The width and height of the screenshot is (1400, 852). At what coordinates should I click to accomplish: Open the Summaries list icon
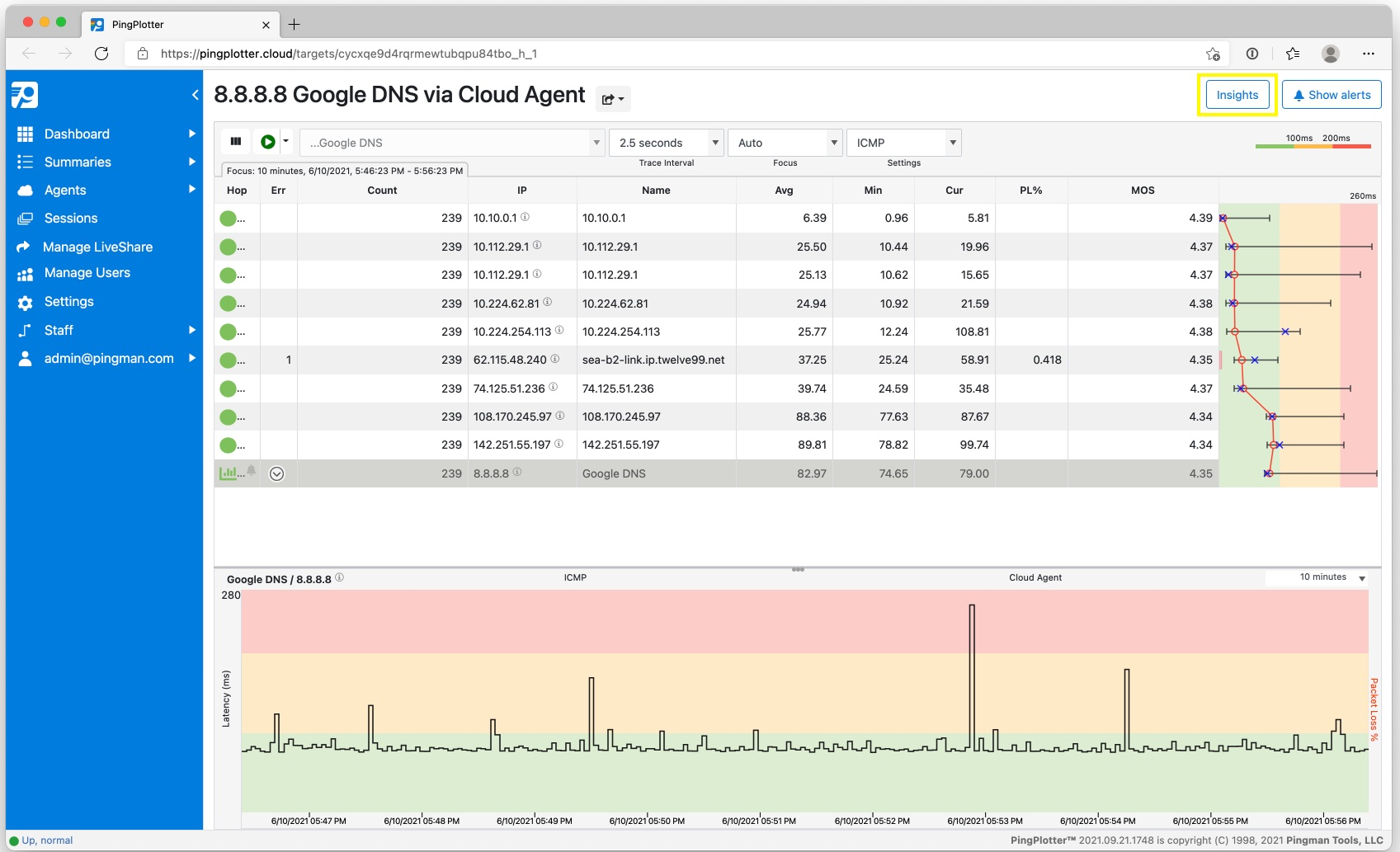(x=26, y=162)
